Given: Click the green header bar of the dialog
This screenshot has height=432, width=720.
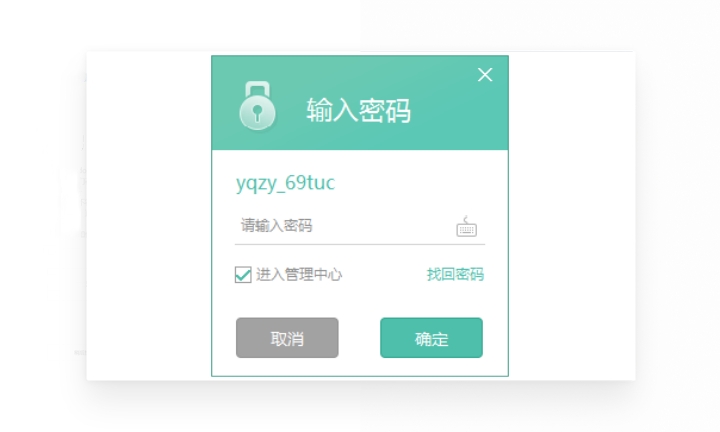Looking at the screenshot, I should (360, 103).
